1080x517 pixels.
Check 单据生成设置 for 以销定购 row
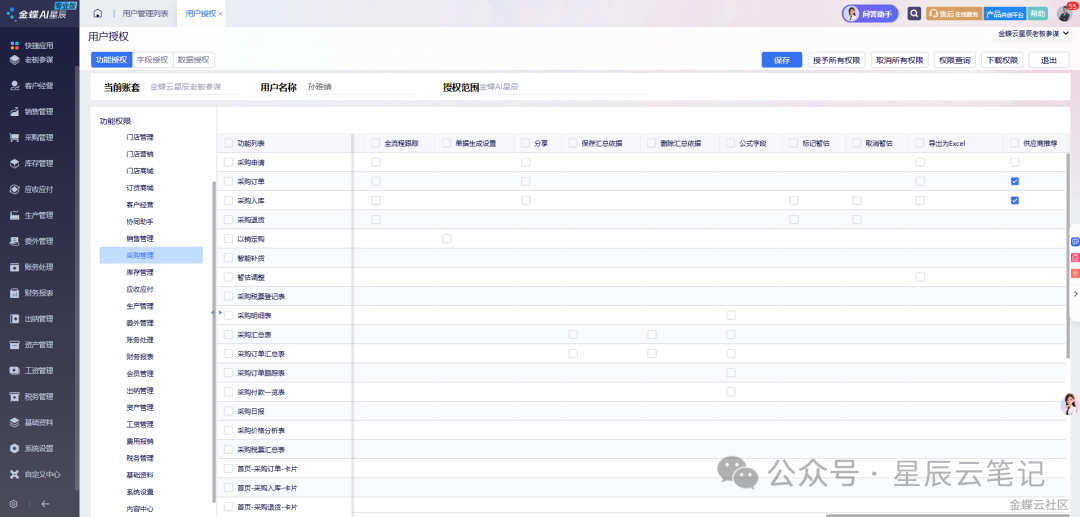(447, 238)
